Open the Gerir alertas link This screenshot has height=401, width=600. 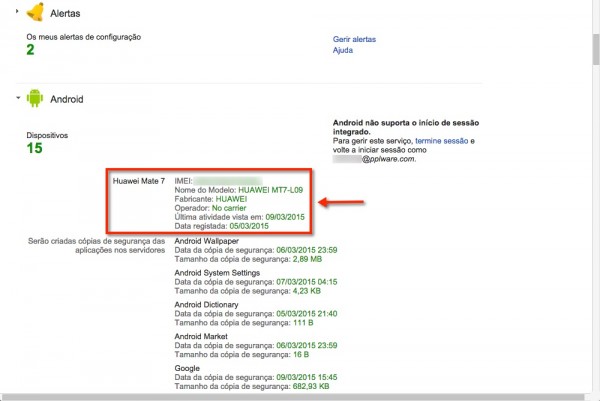point(354,39)
